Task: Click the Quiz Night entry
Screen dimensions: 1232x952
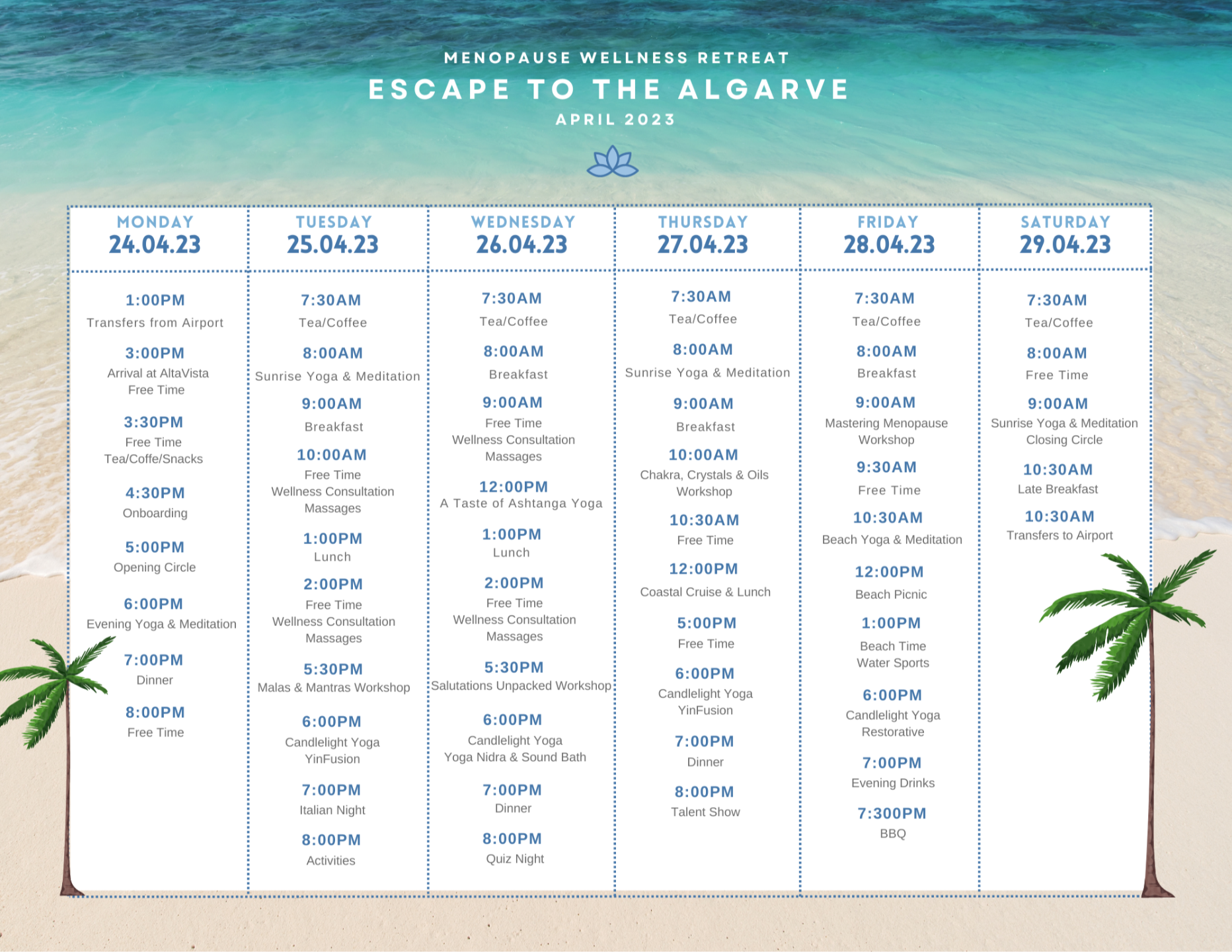Action: tap(515, 859)
